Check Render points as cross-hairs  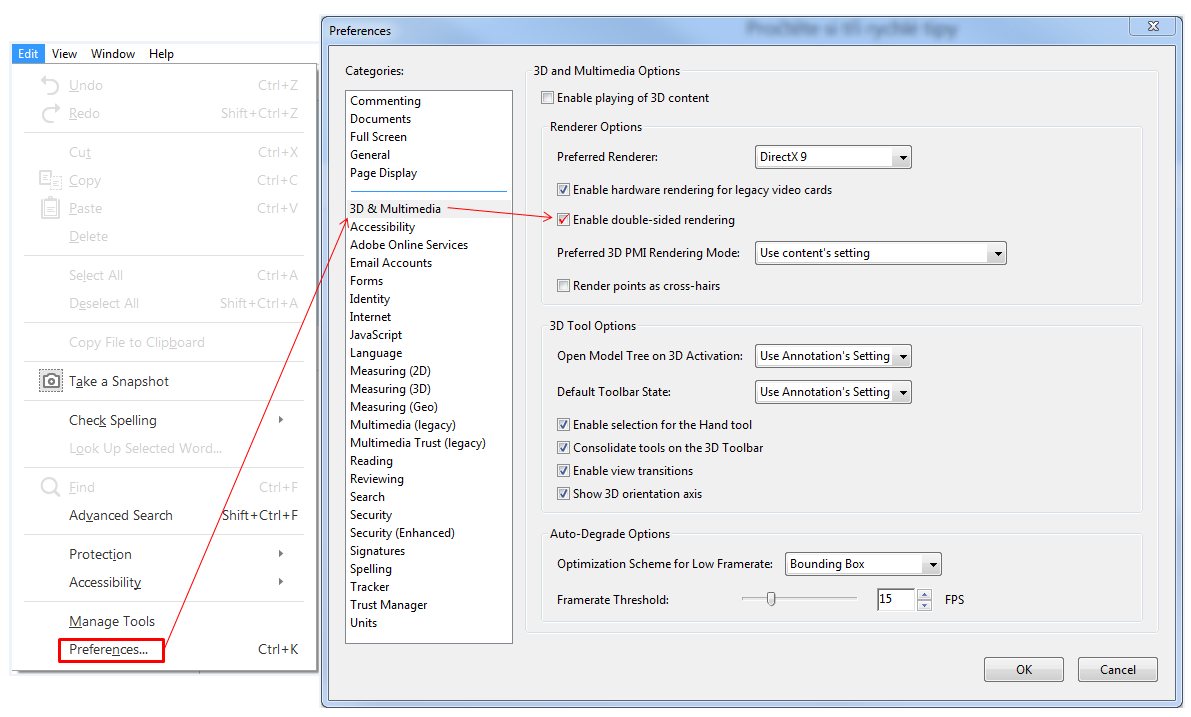coord(564,286)
